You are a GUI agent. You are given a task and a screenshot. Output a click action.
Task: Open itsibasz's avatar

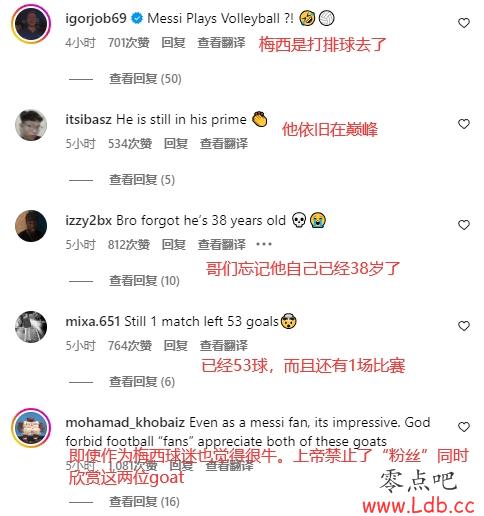click(31, 125)
